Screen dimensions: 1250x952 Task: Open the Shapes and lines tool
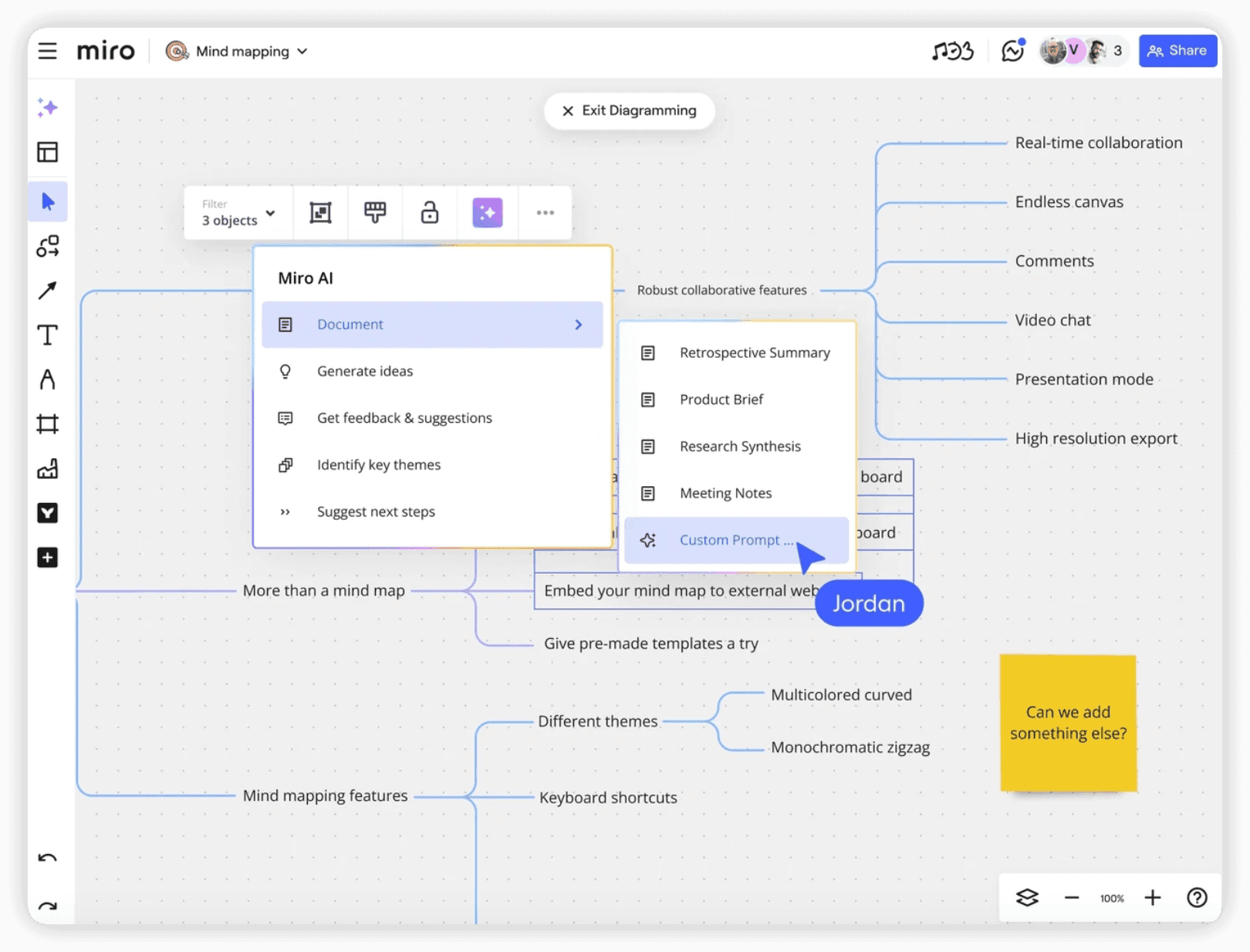point(48,246)
